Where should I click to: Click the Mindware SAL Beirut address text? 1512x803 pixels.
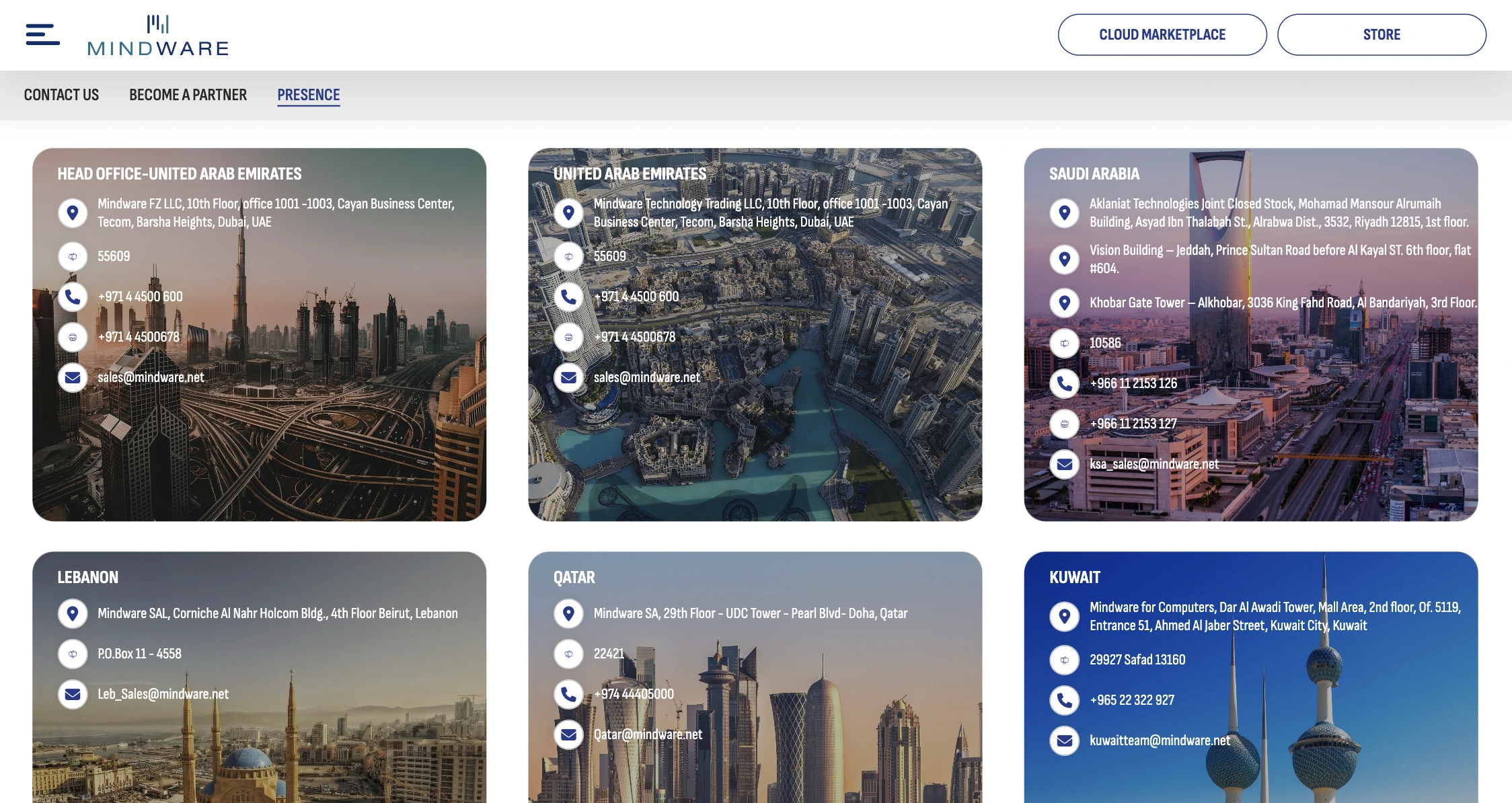coord(278,613)
